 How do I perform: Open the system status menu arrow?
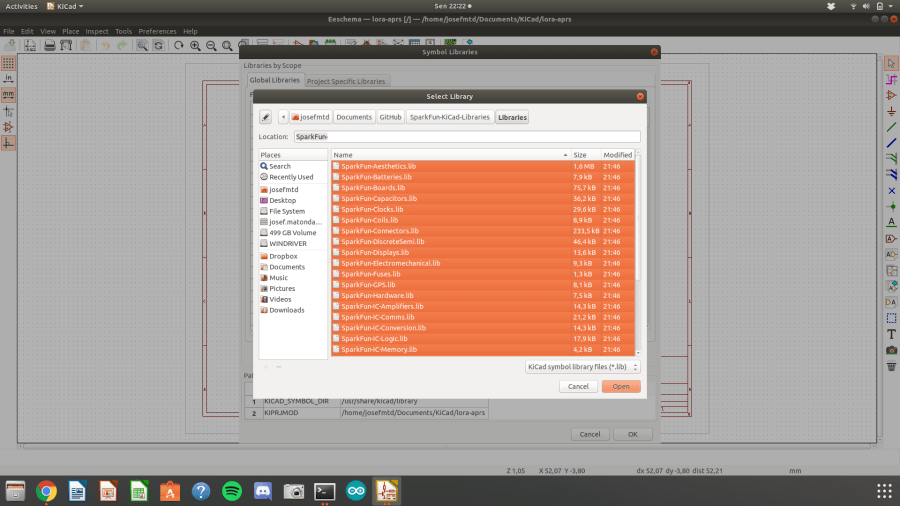pyautogui.click(x=891, y=6)
